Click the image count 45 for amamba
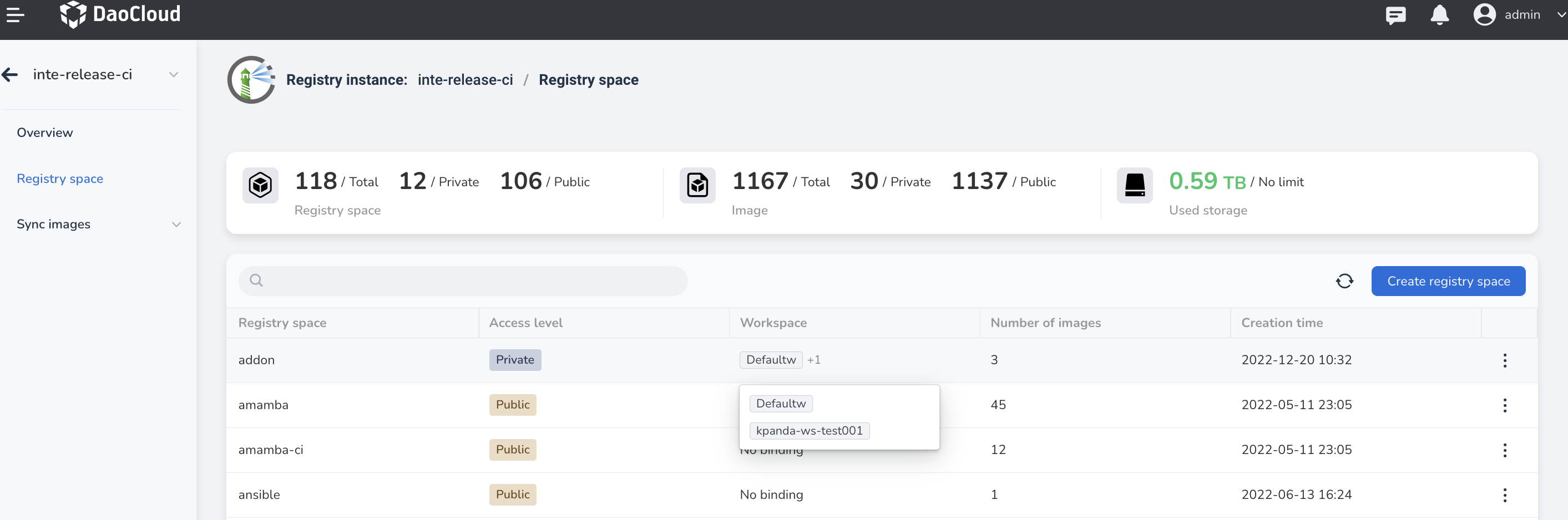The height and width of the screenshot is (520, 1568). tap(998, 405)
